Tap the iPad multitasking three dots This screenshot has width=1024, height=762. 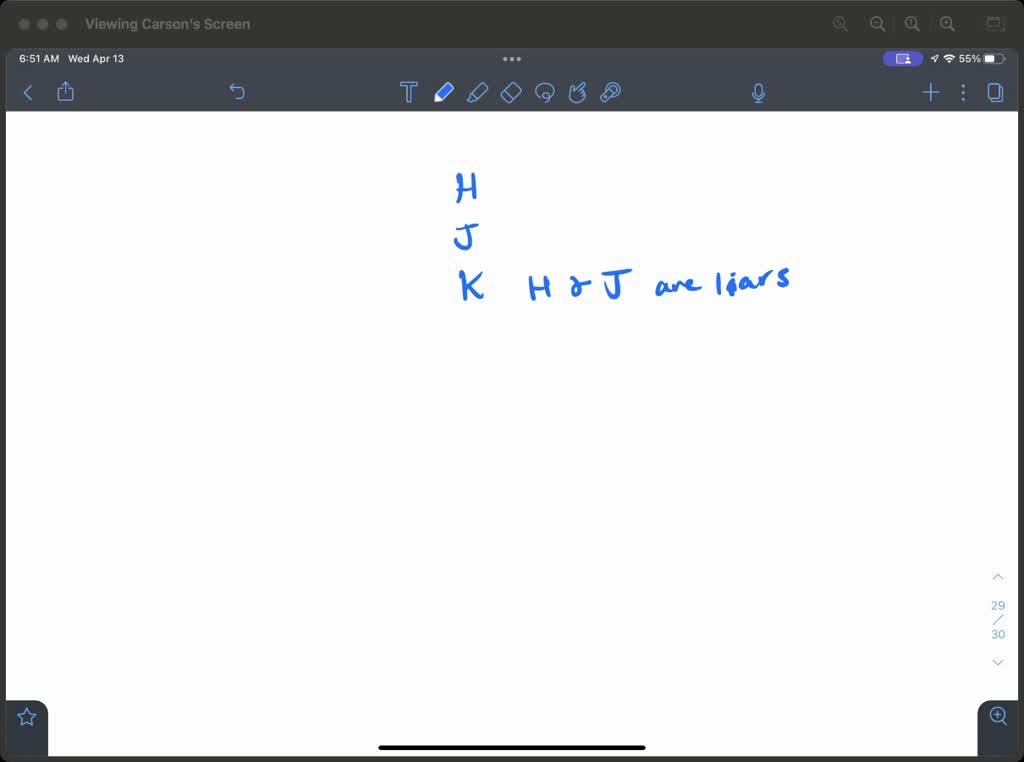[x=512, y=59]
